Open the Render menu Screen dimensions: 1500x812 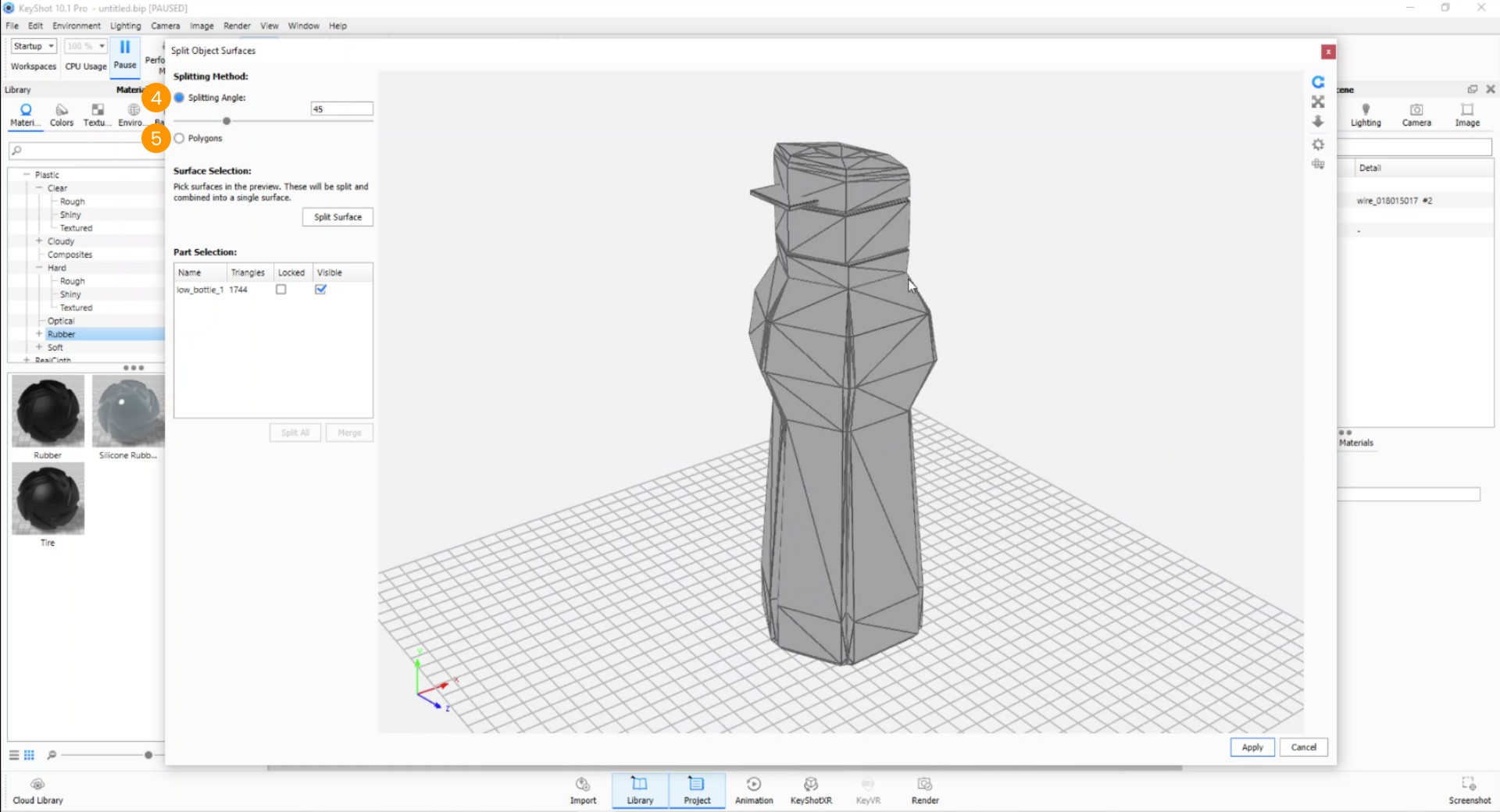click(237, 26)
